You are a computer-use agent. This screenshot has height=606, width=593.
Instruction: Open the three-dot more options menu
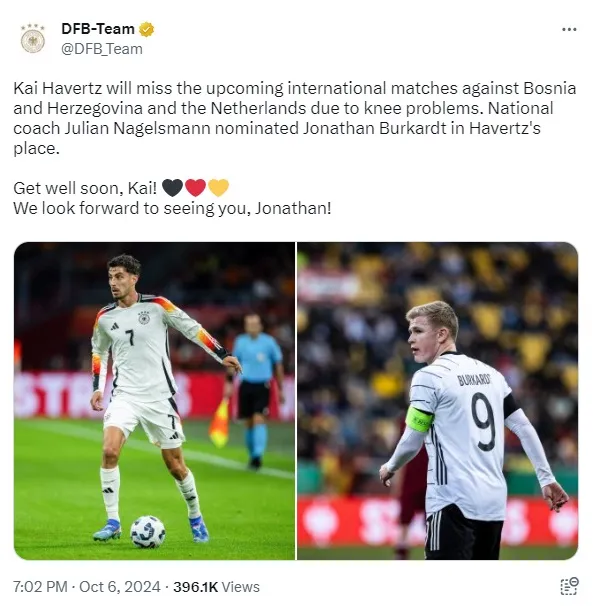569,29
